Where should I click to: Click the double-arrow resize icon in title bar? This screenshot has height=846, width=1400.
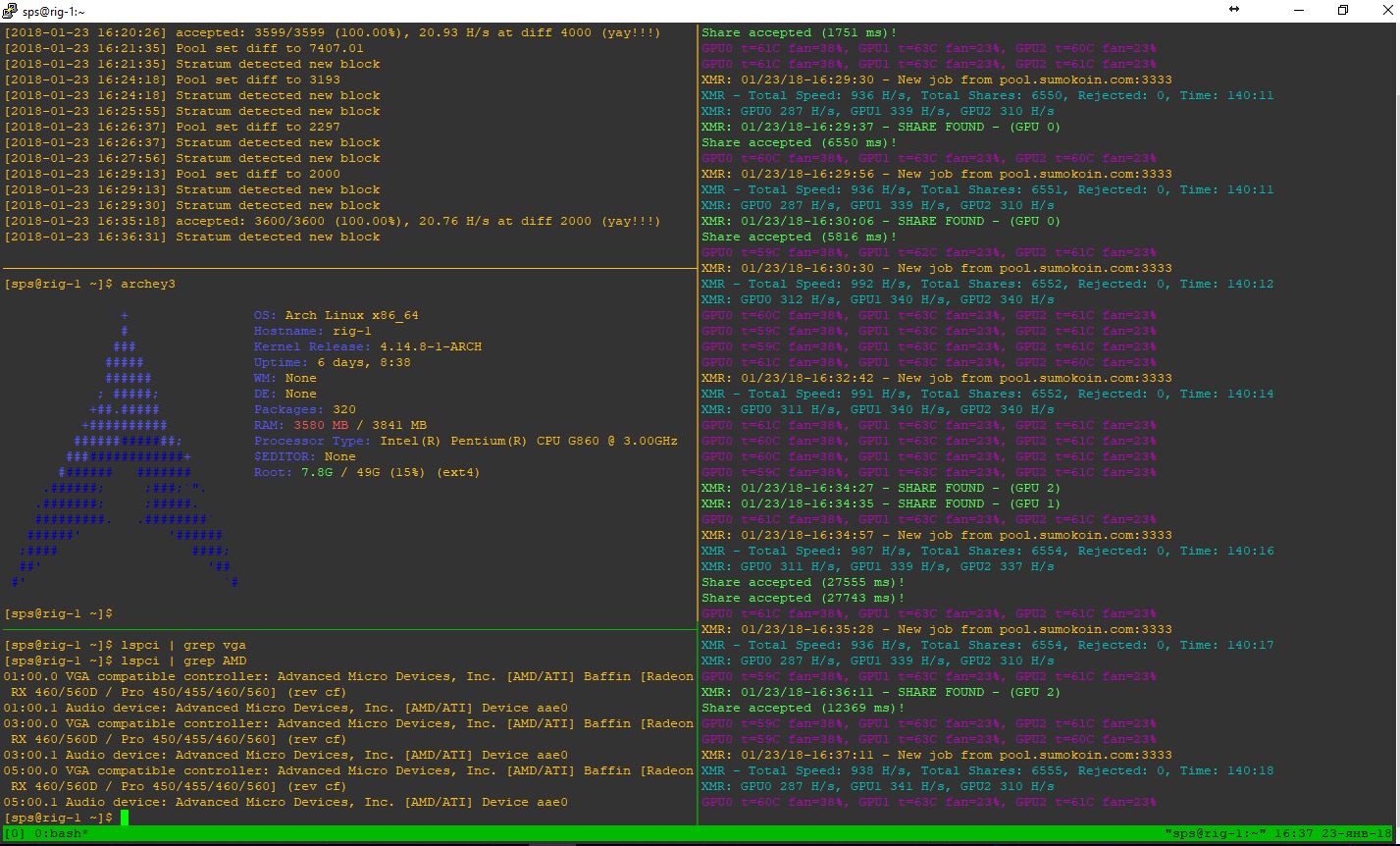1234,10
